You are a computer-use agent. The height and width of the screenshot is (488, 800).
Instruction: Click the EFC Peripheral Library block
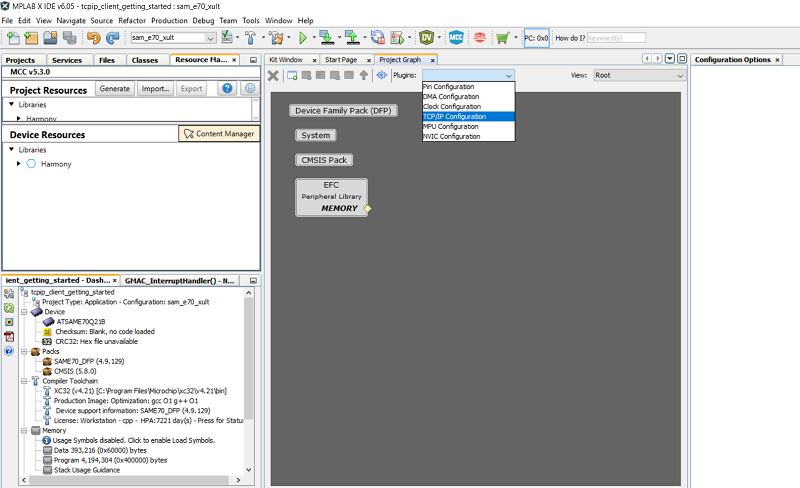click(331, 197)
